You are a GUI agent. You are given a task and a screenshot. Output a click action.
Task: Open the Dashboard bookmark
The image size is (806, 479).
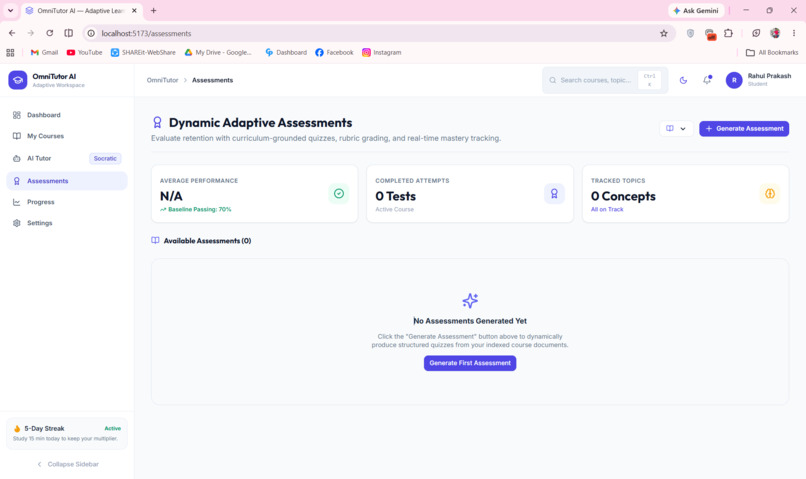coord(286,52)
